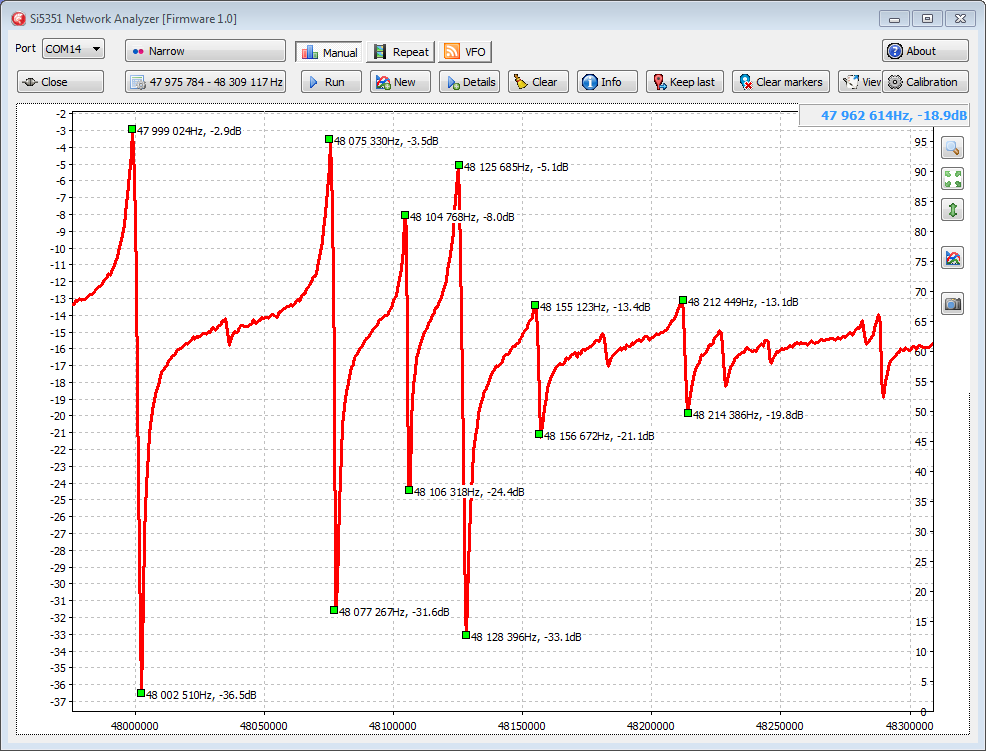Click the vertical autoscale arrow icon
This screenshot has height=751, width=986.
(953, 210)
